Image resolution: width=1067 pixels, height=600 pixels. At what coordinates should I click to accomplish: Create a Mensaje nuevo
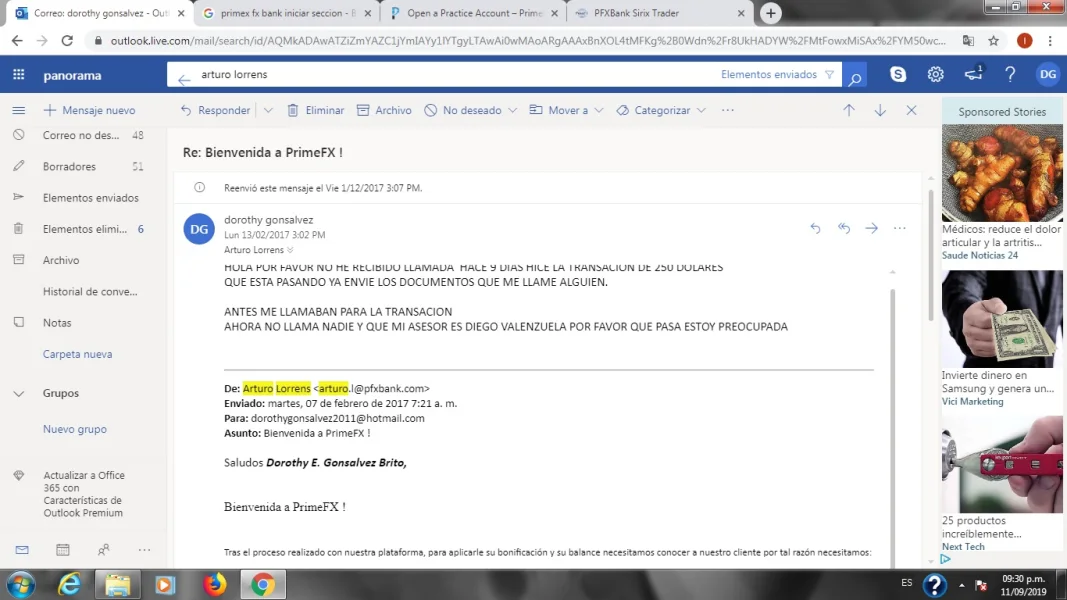[90, 110]
